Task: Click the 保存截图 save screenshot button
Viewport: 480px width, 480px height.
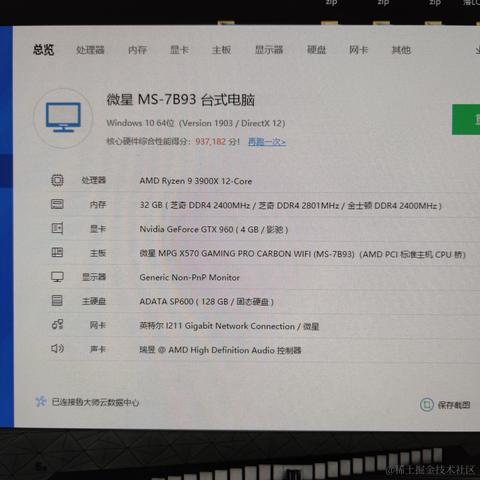Action: [x=445, y=405]
